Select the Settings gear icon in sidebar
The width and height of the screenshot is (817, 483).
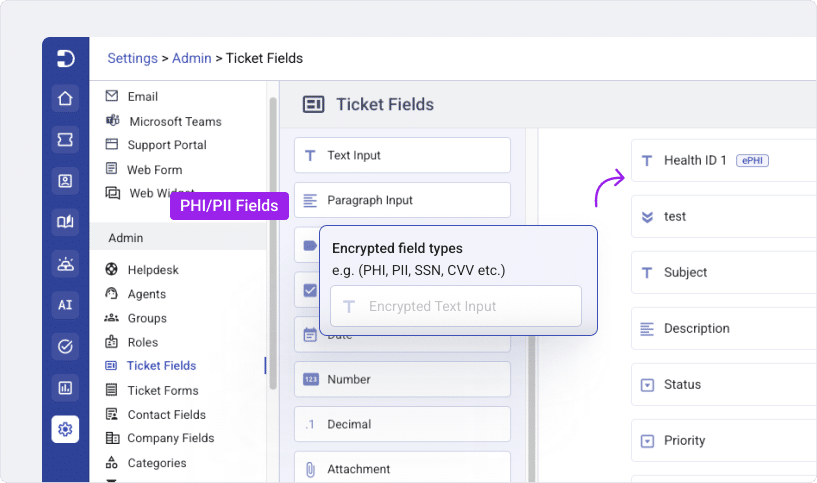(x=65, y=429)
